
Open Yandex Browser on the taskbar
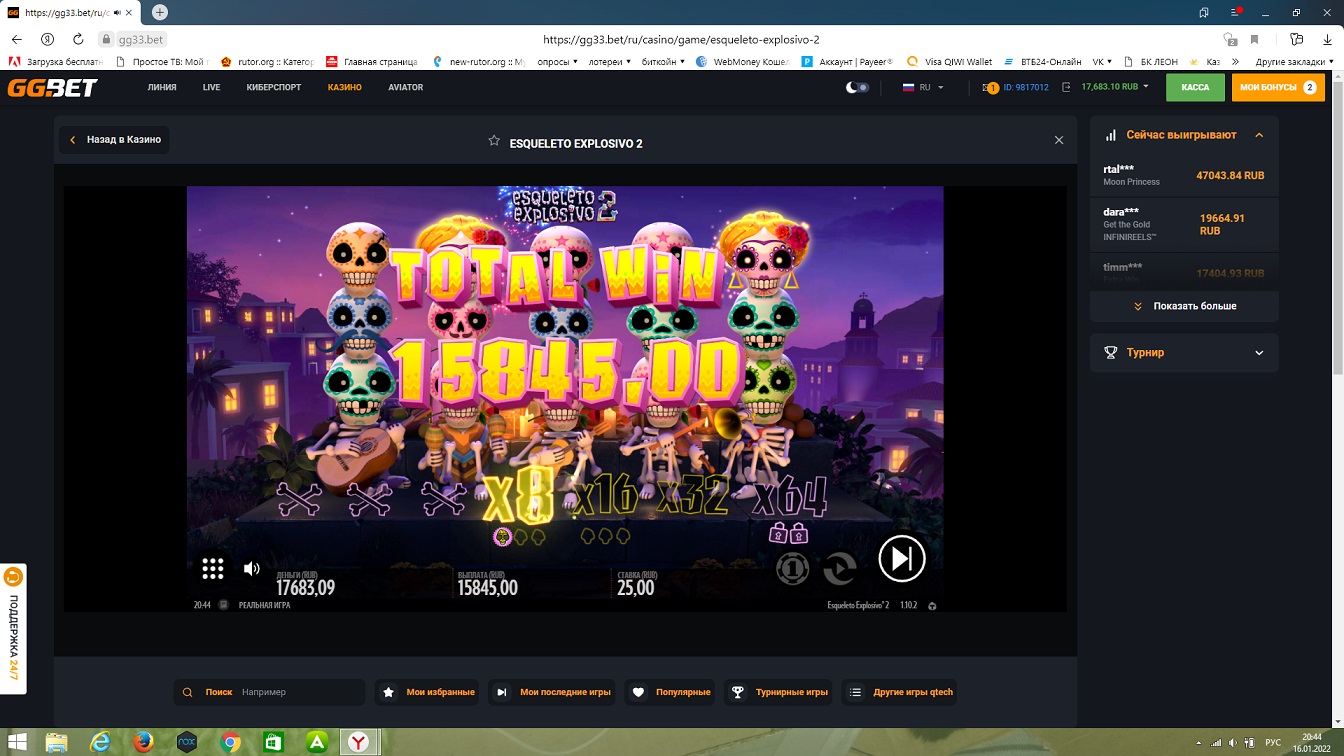(x=359, y=742)
